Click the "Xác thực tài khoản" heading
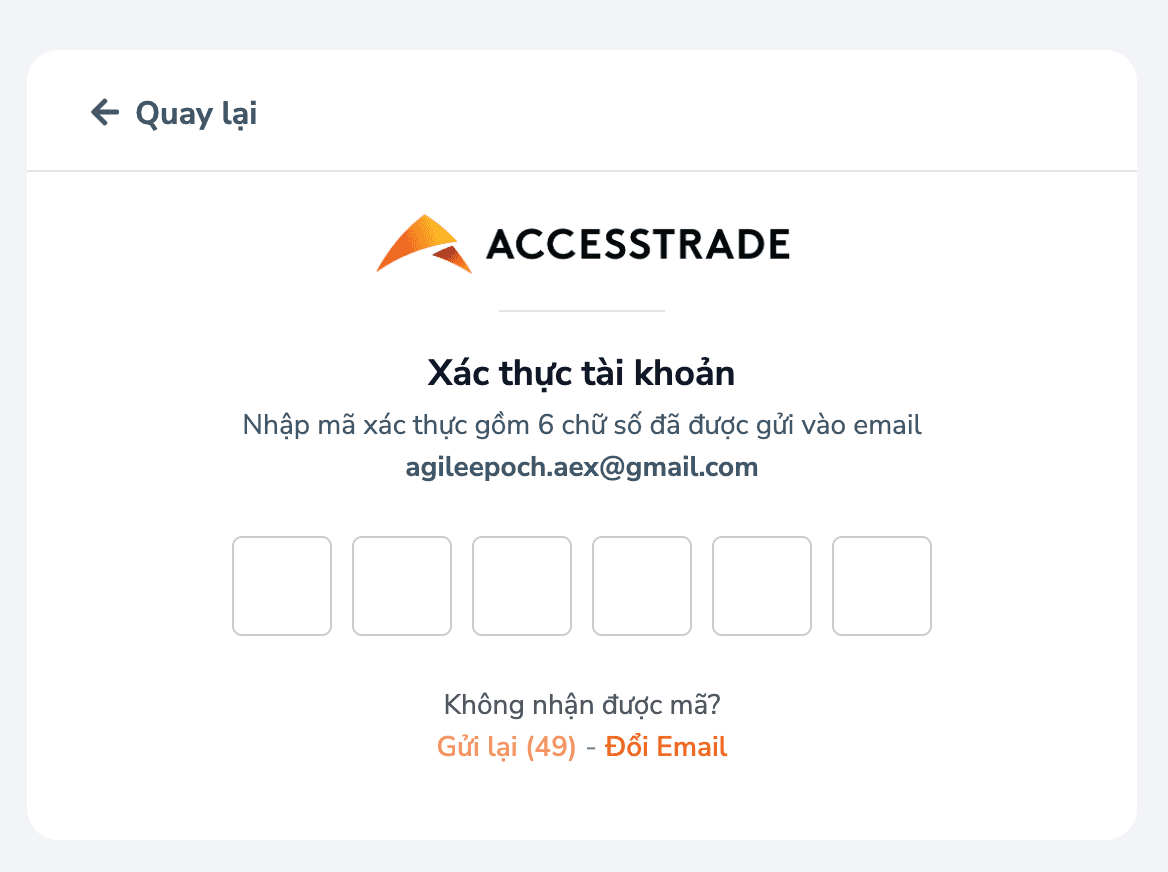 pyautogui.click(x=582, y=374)
